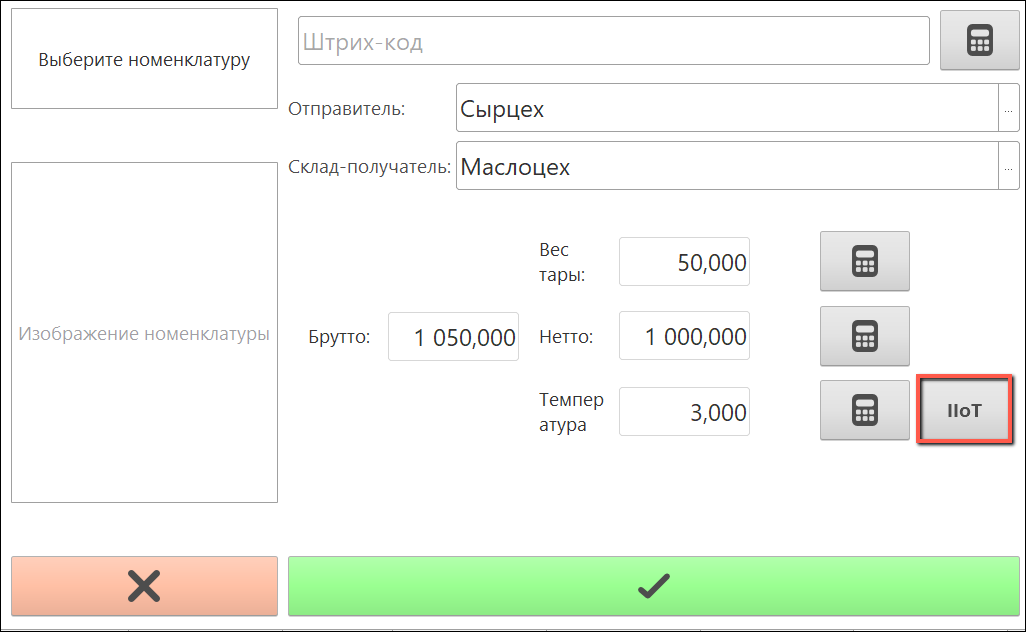Screen dimensions: 1026x632
Task: Click the Отправитель label text
Action: 346,109
